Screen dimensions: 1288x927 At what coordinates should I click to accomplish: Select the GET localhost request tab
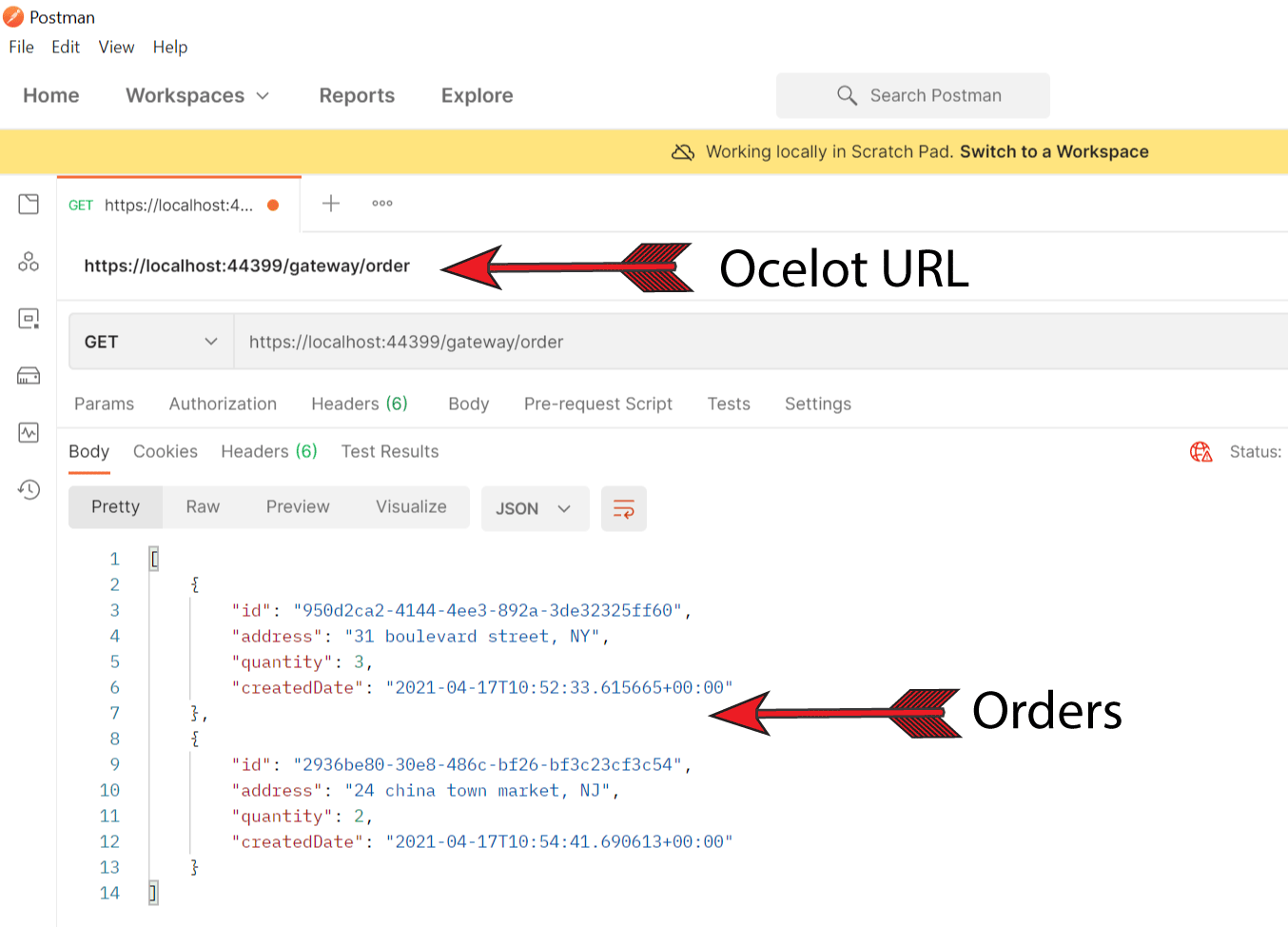[x=179, y=205]
